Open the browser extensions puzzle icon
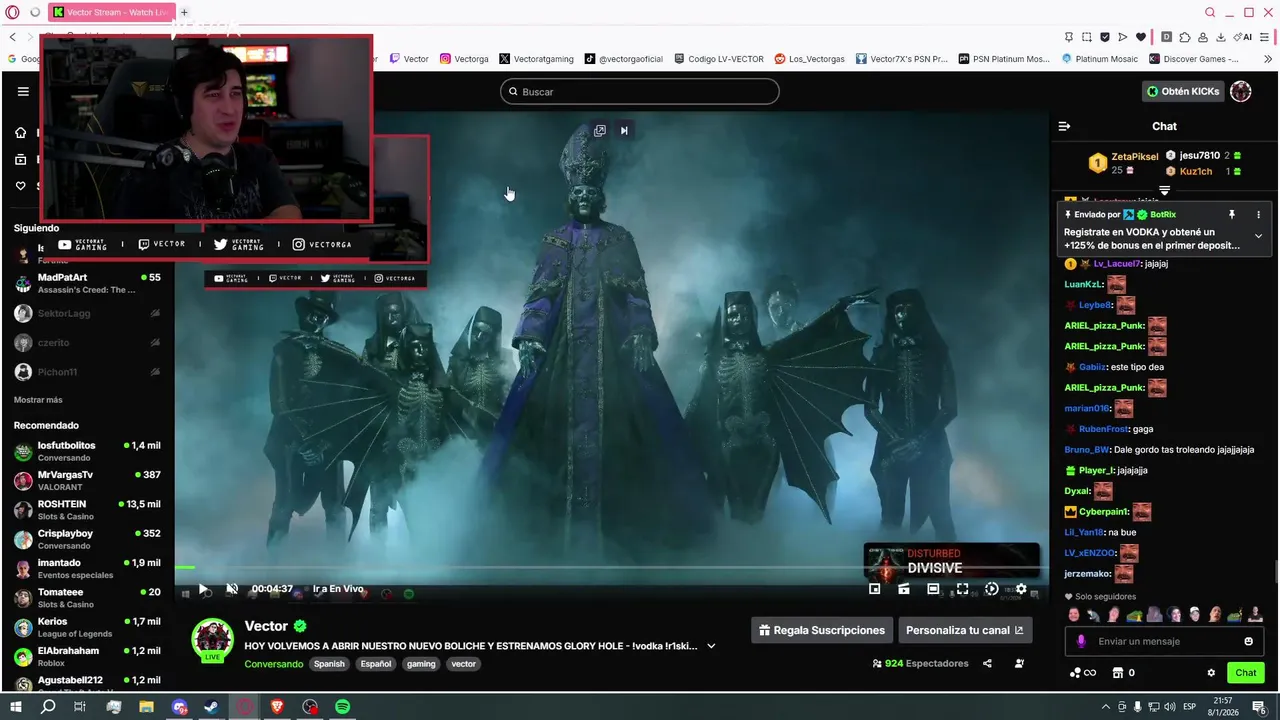Image resolution: width=1280 pixels, height=720 pixels. point(1185,37)
